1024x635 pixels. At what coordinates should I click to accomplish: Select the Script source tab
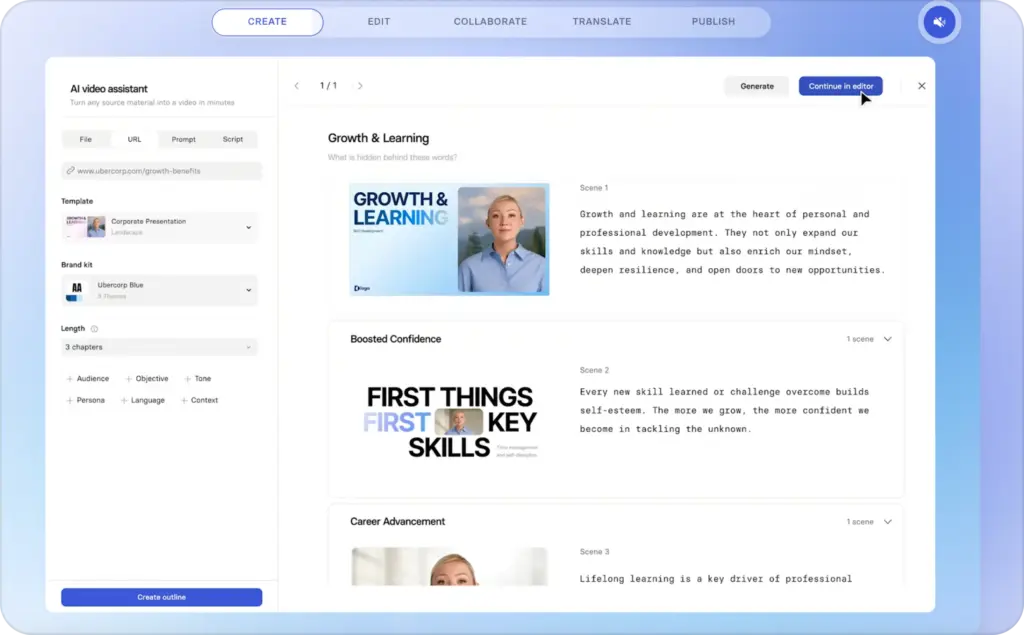[232, 139]
